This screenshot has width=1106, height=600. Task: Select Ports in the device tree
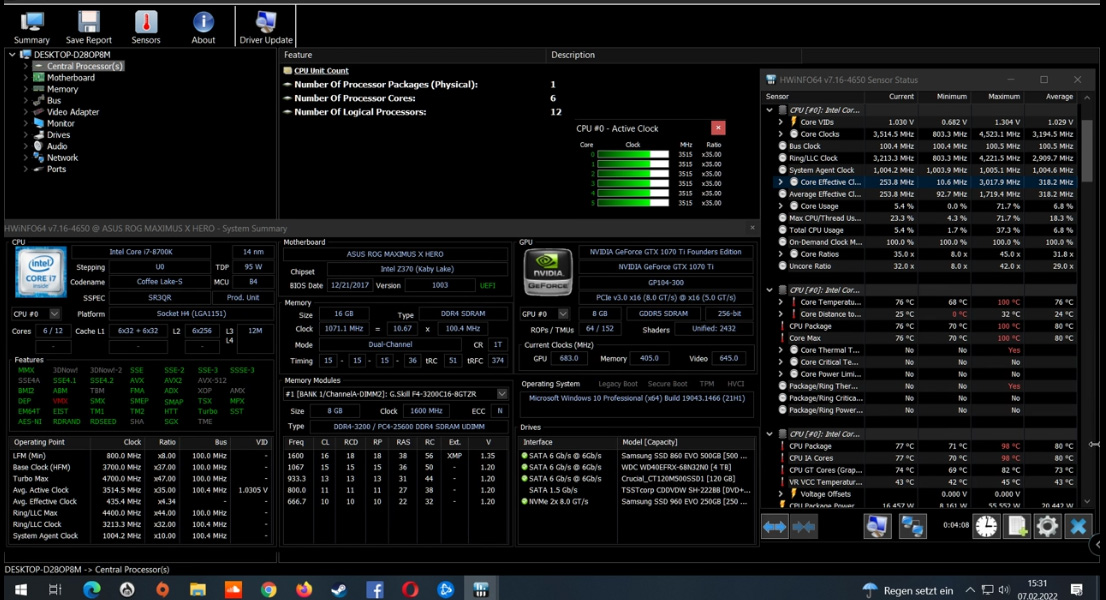coord(56,169)
